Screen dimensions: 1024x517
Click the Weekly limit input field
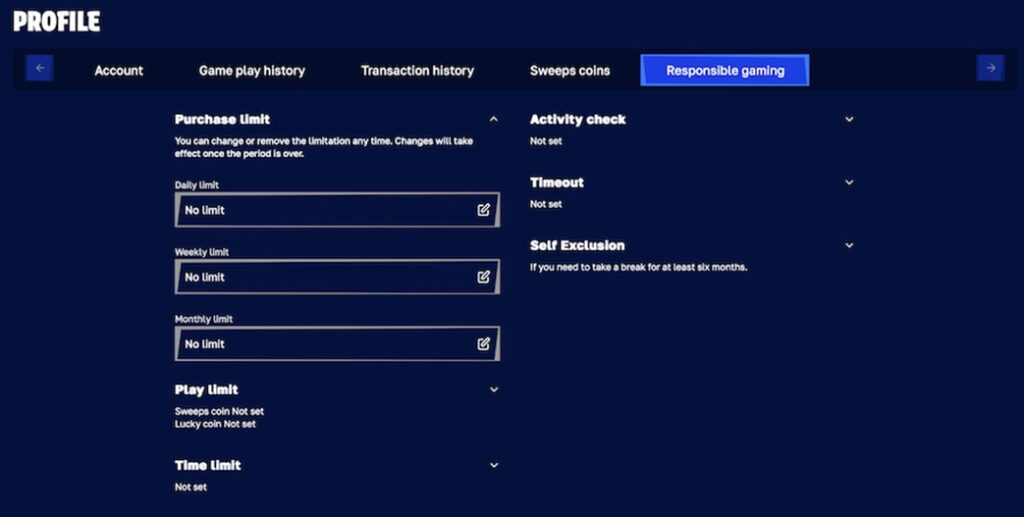pos(320,277)
